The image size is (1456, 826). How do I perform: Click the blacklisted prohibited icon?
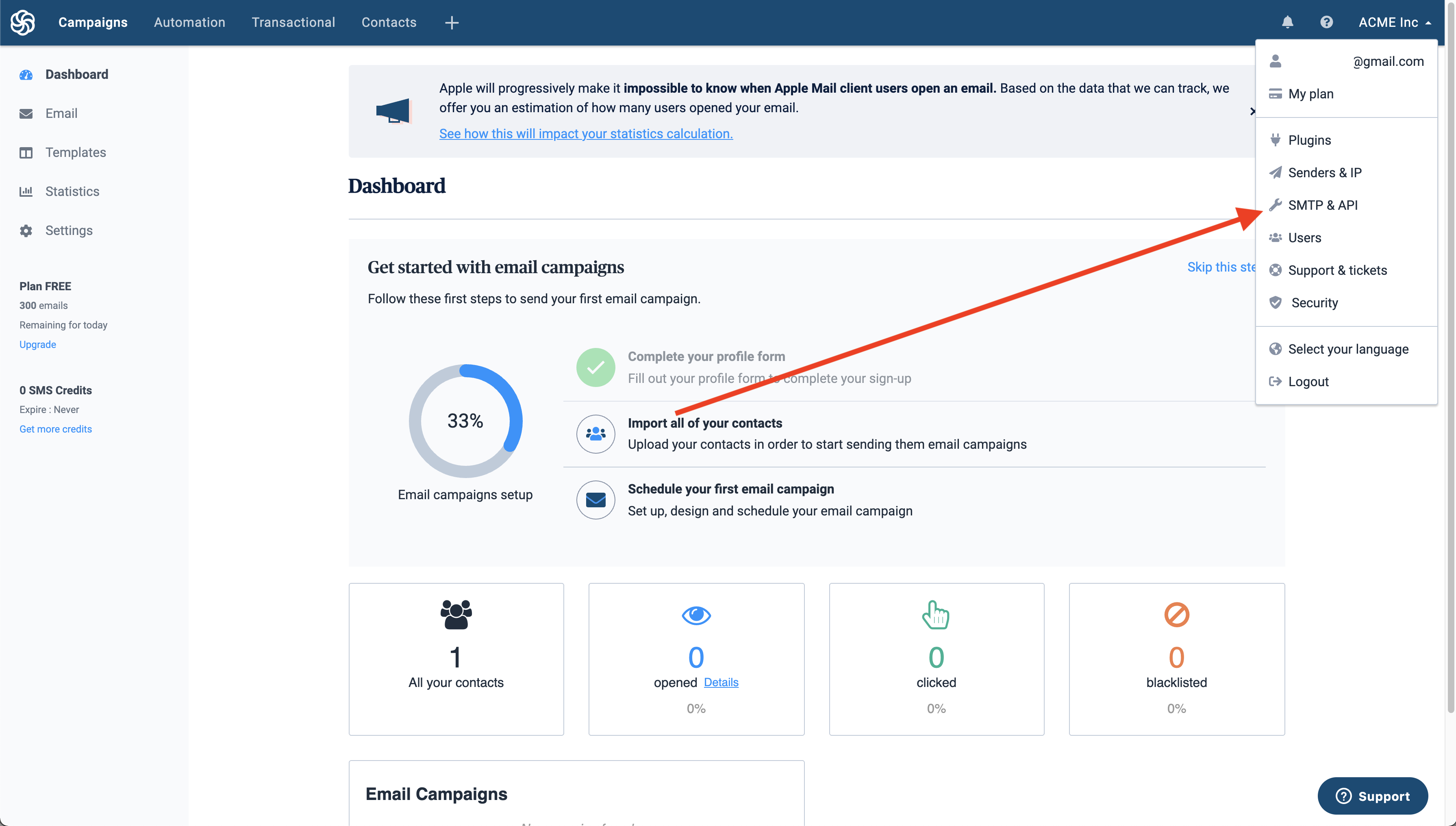1176,615
